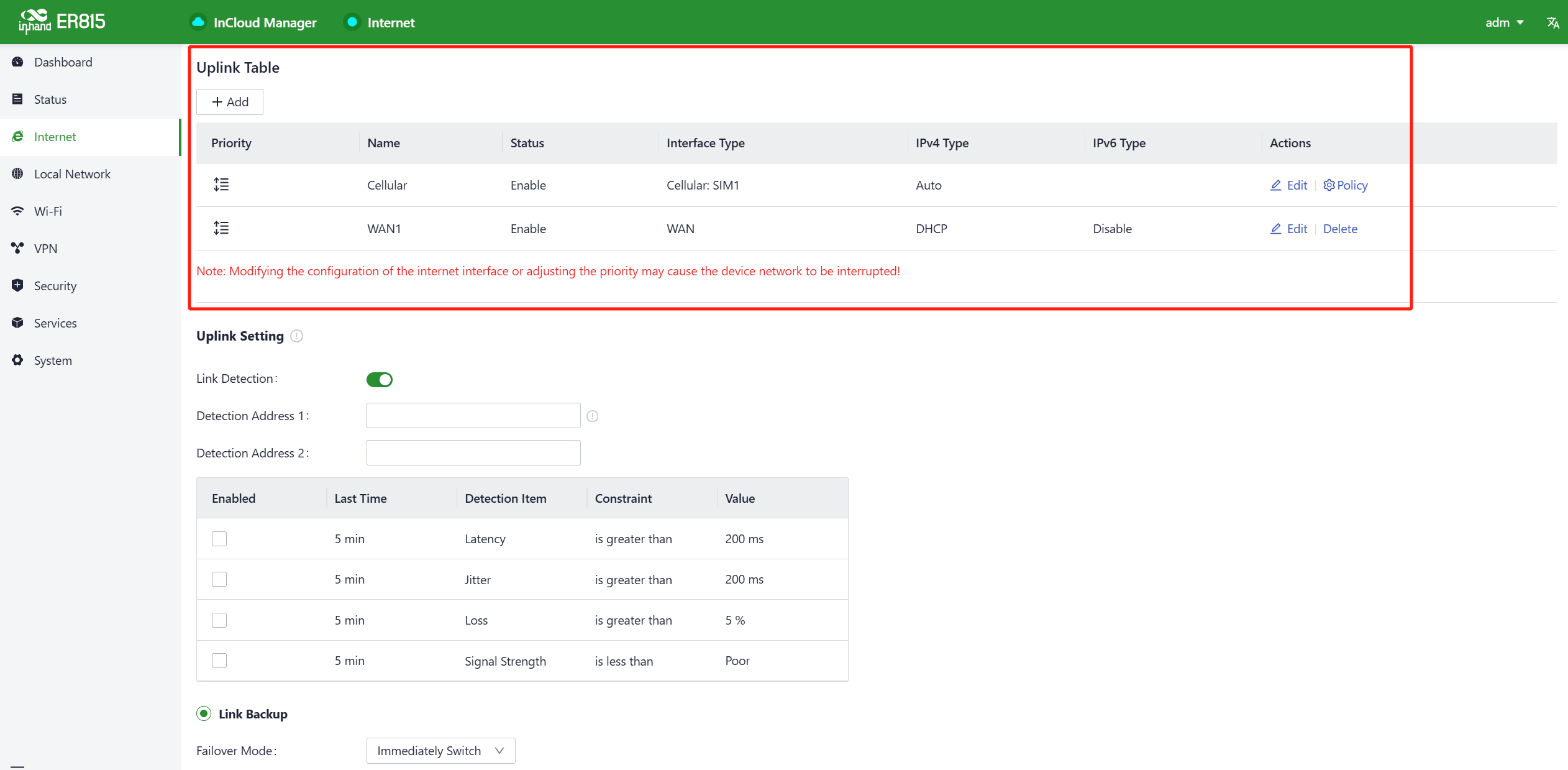Click the Uplink Setting info icon

pos(297,336)
